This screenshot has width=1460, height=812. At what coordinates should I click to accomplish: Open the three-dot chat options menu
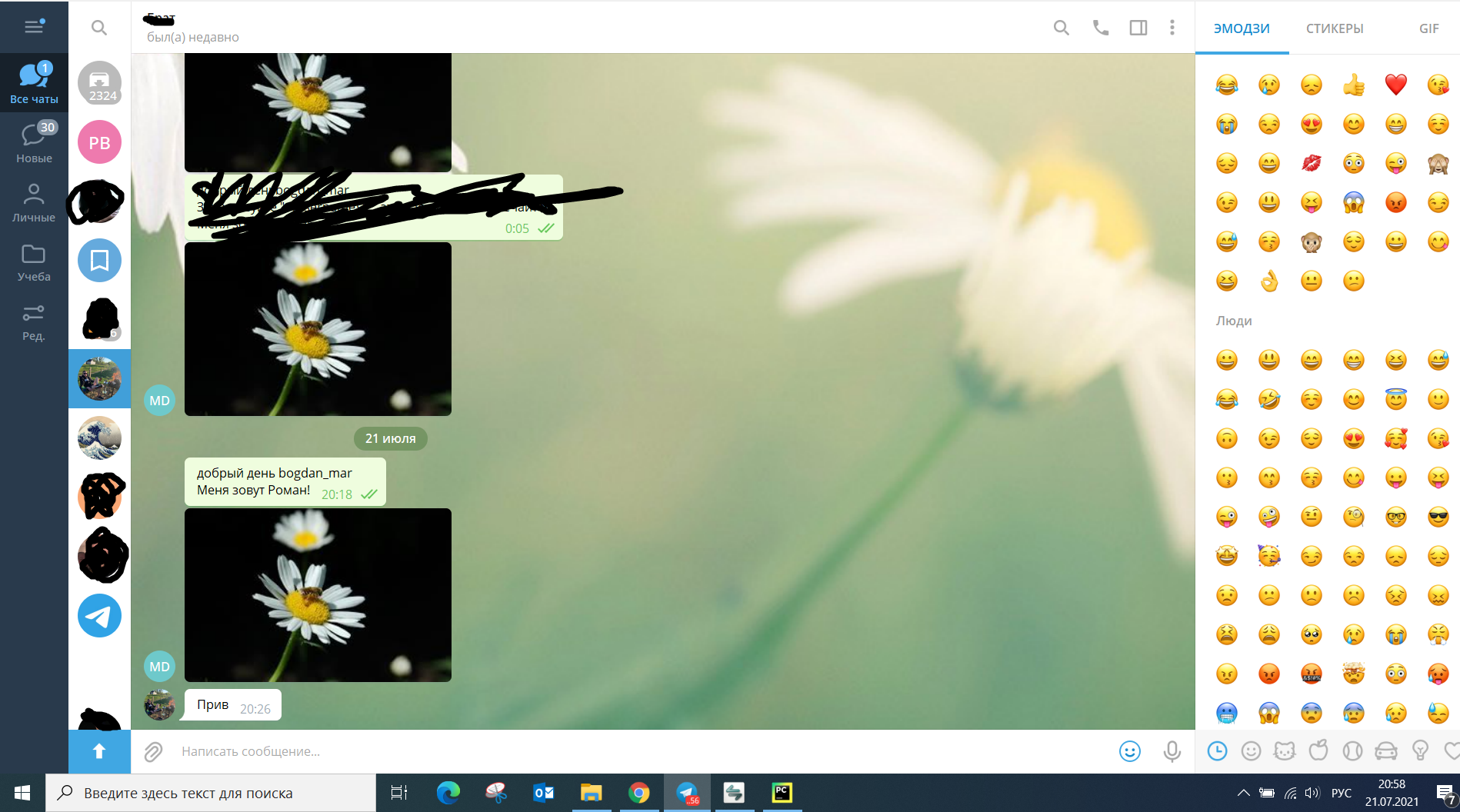tap(1172, 28)
